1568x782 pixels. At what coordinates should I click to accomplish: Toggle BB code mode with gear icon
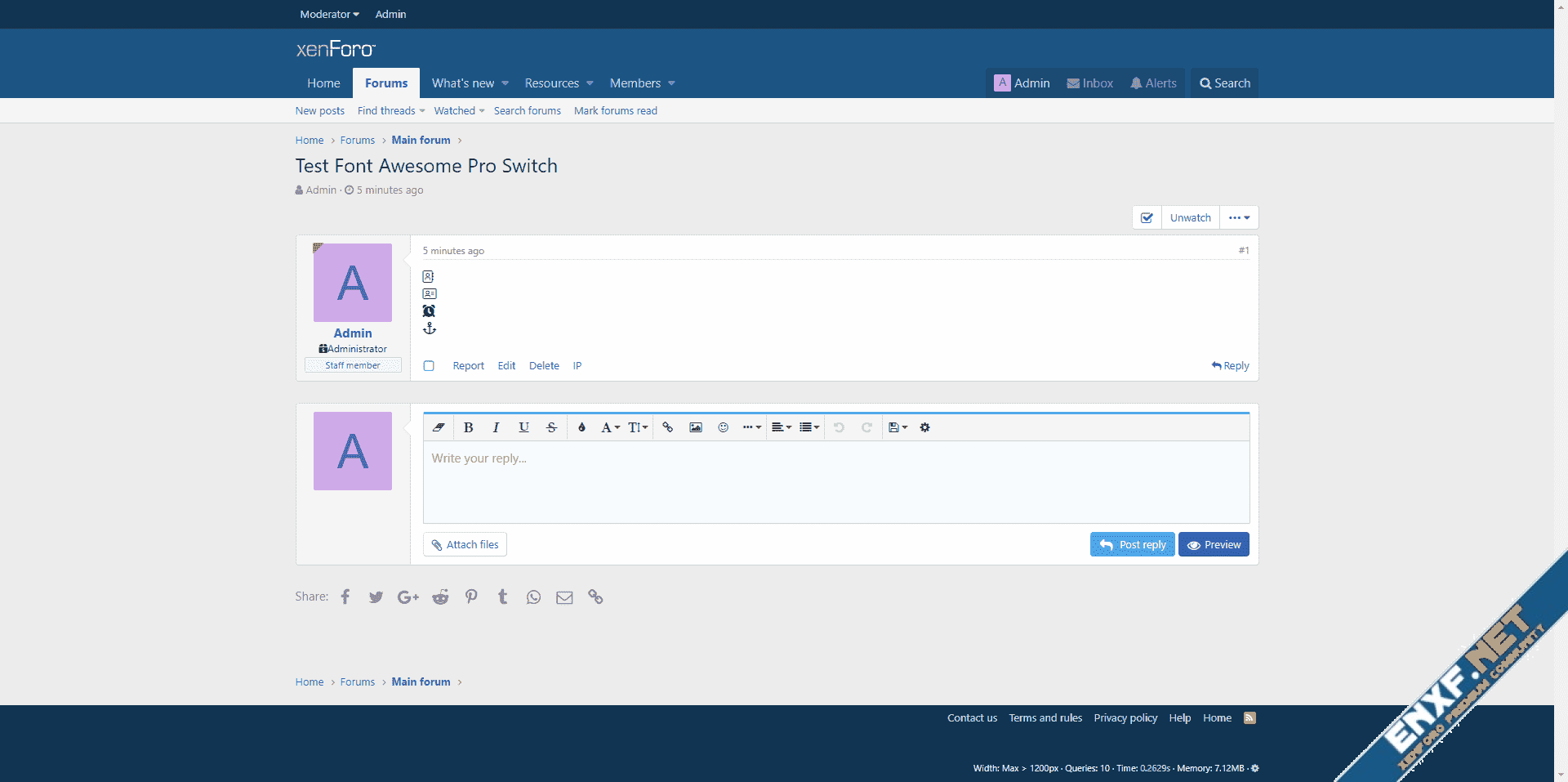[924, 427]
